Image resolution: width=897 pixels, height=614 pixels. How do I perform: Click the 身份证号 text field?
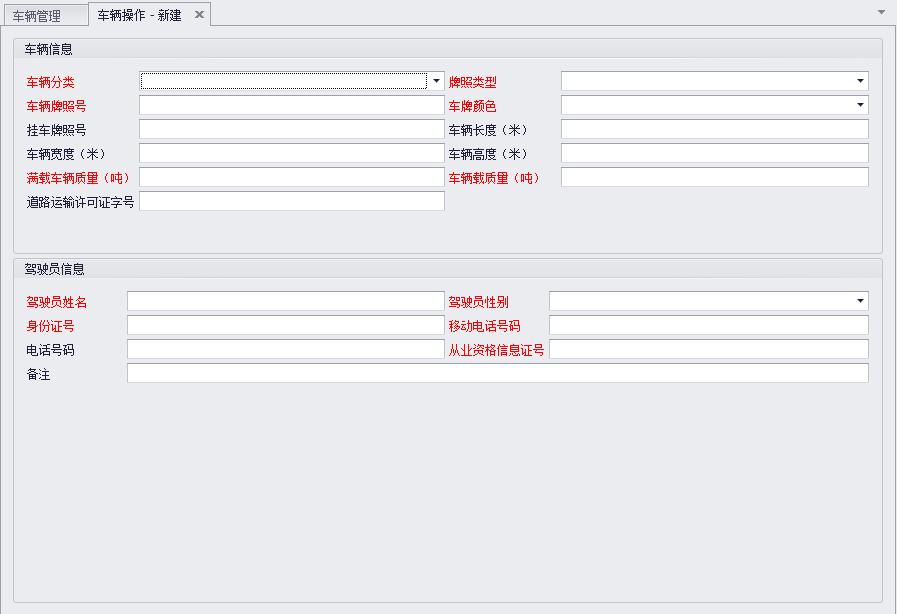[x=285, y=325]
